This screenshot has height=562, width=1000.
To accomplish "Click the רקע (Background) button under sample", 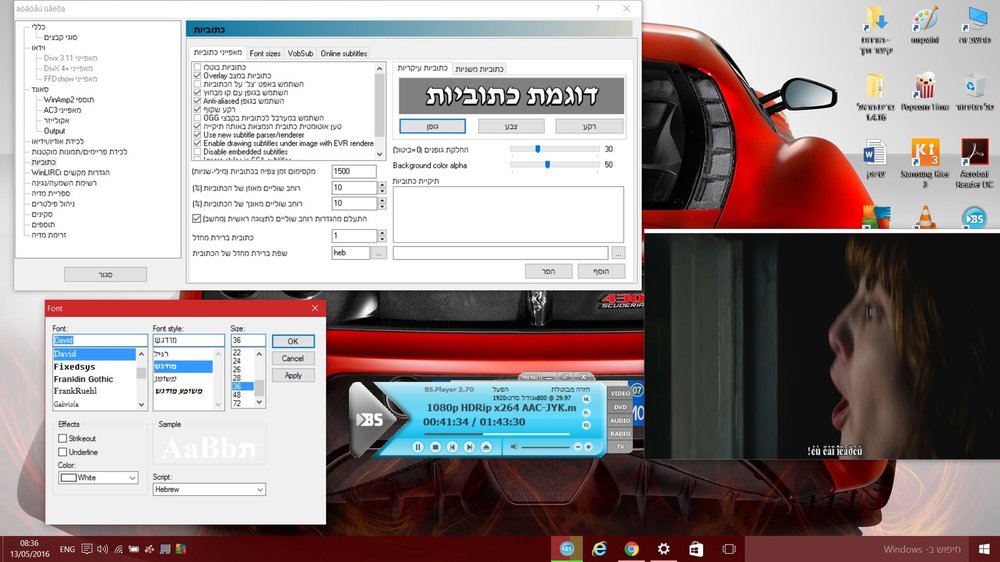I will (x=589, y=126).
